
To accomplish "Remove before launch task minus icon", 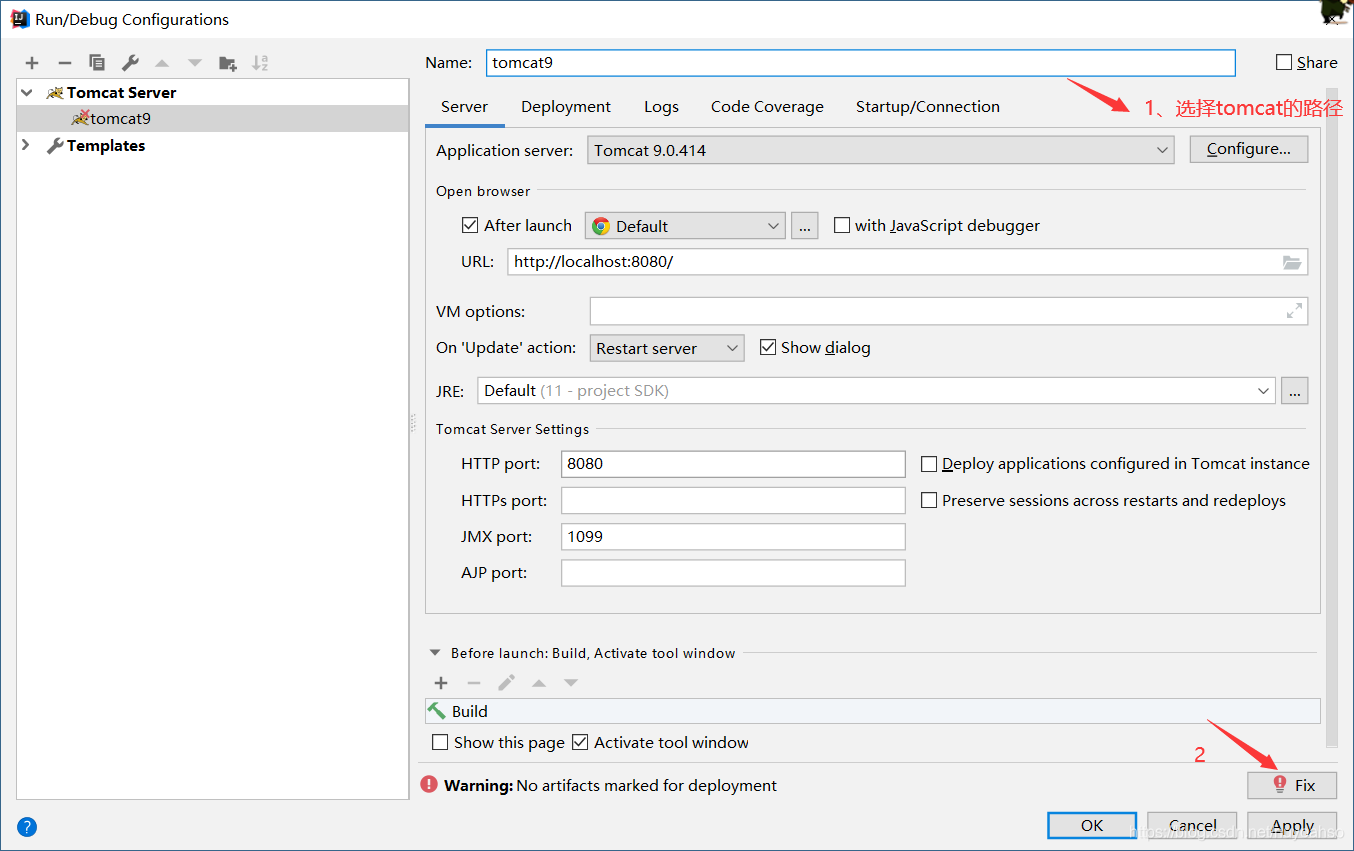I will [x=474, y=683].
